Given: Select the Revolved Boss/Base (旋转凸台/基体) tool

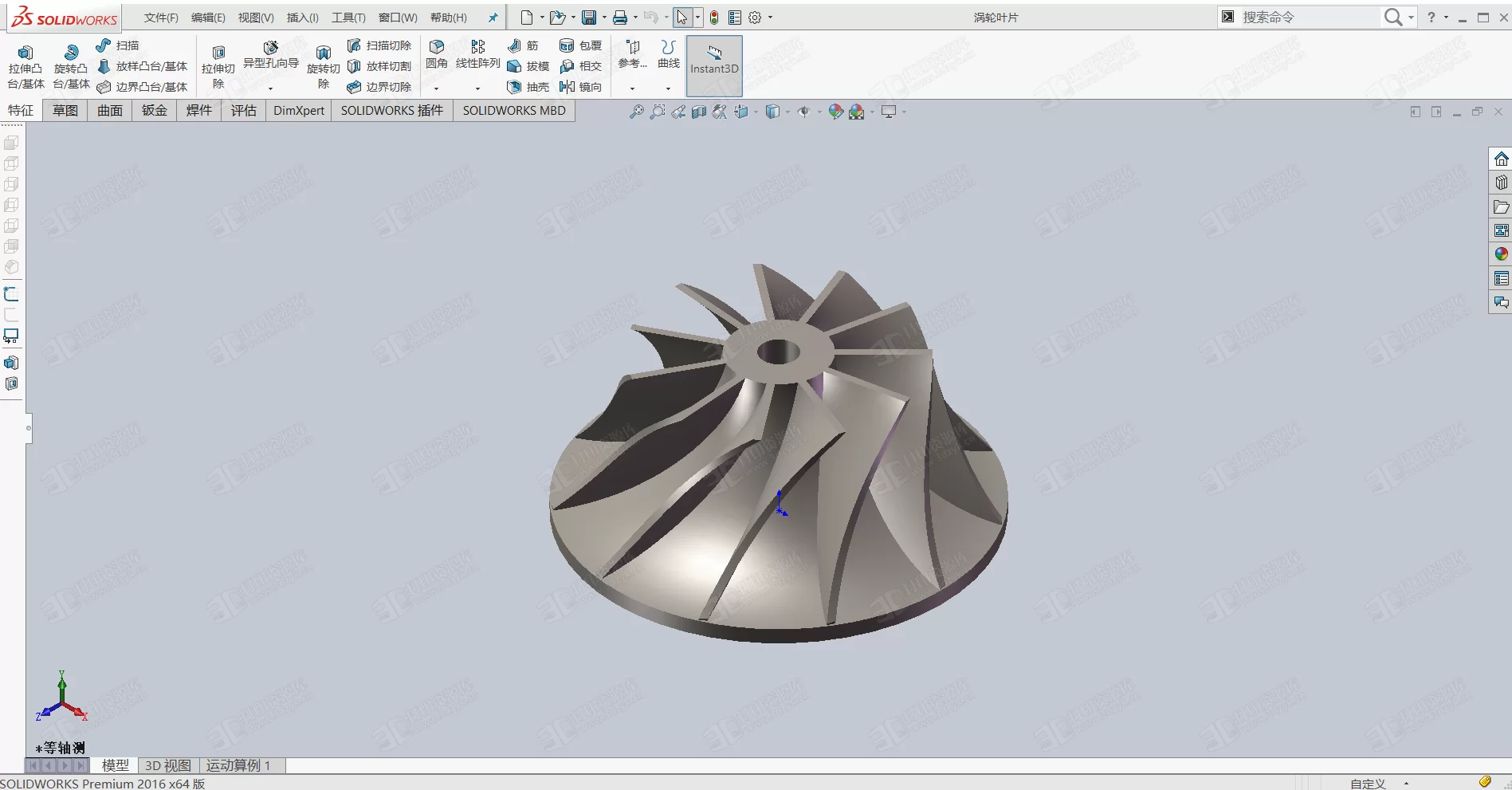Looking at the screenshot, I should click(x=71, y=67).
